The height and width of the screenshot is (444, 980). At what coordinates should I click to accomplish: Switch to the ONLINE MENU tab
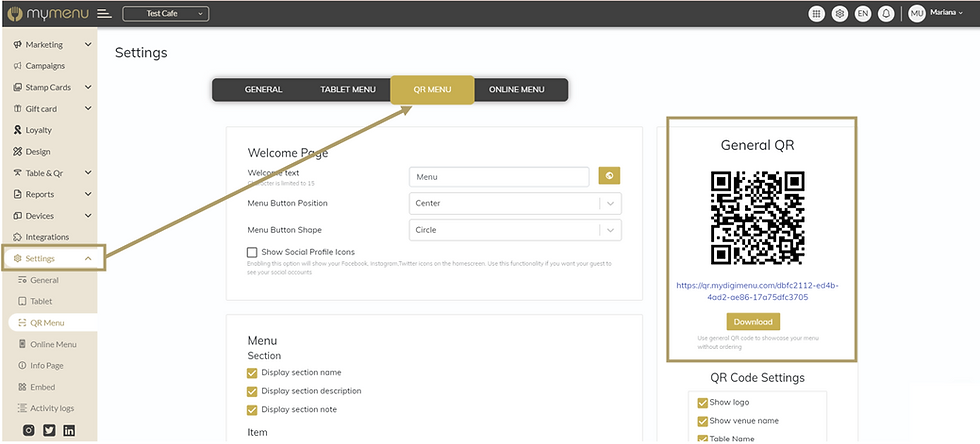pyautogui.click(x=516, y=89)
